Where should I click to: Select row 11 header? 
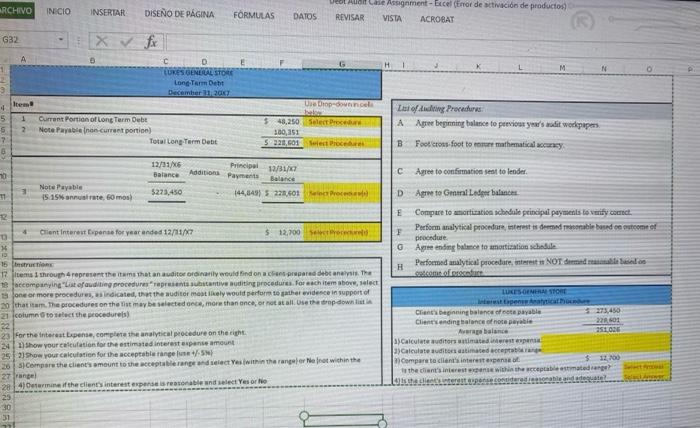point(4,196)
